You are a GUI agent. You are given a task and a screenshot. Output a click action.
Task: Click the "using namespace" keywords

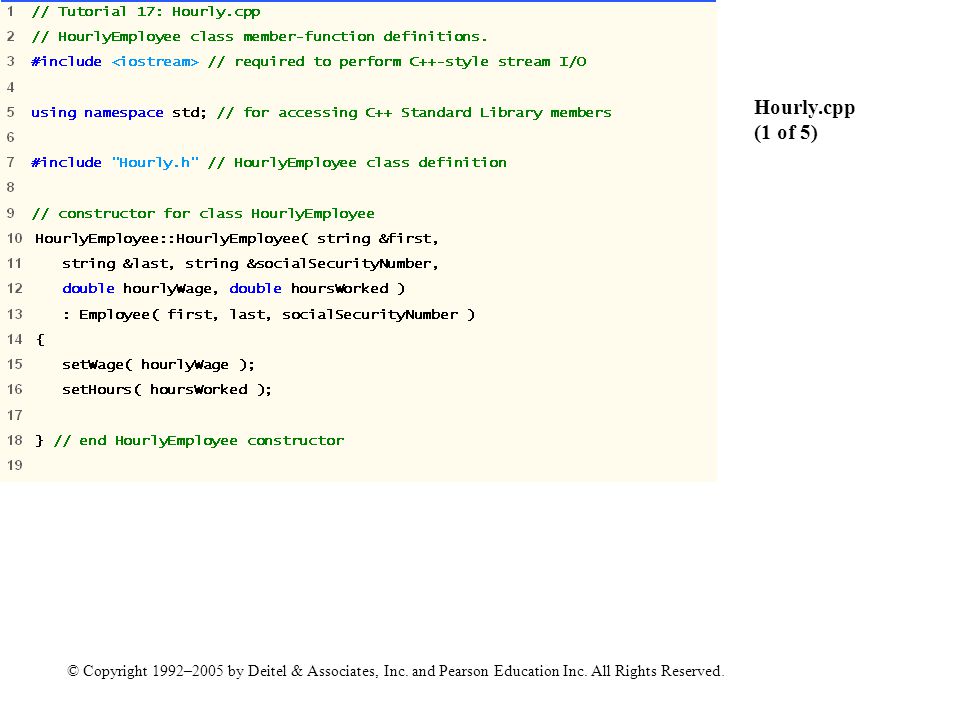click(x=97, y=113)
